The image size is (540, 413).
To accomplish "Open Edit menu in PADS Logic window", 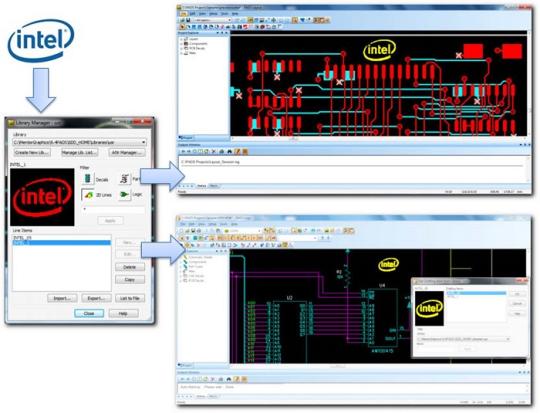I will pyautogui.click(x=193, y=224).
